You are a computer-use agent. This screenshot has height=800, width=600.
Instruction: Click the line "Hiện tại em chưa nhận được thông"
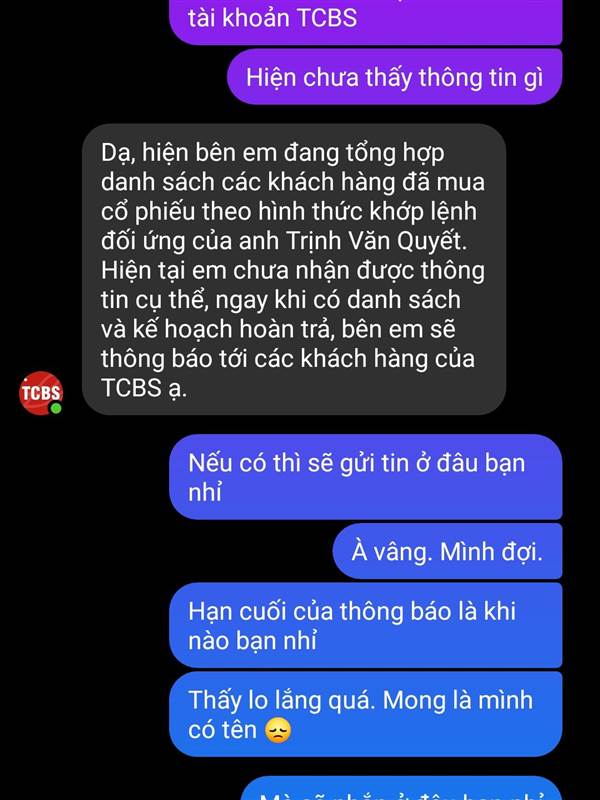point(293,271)
